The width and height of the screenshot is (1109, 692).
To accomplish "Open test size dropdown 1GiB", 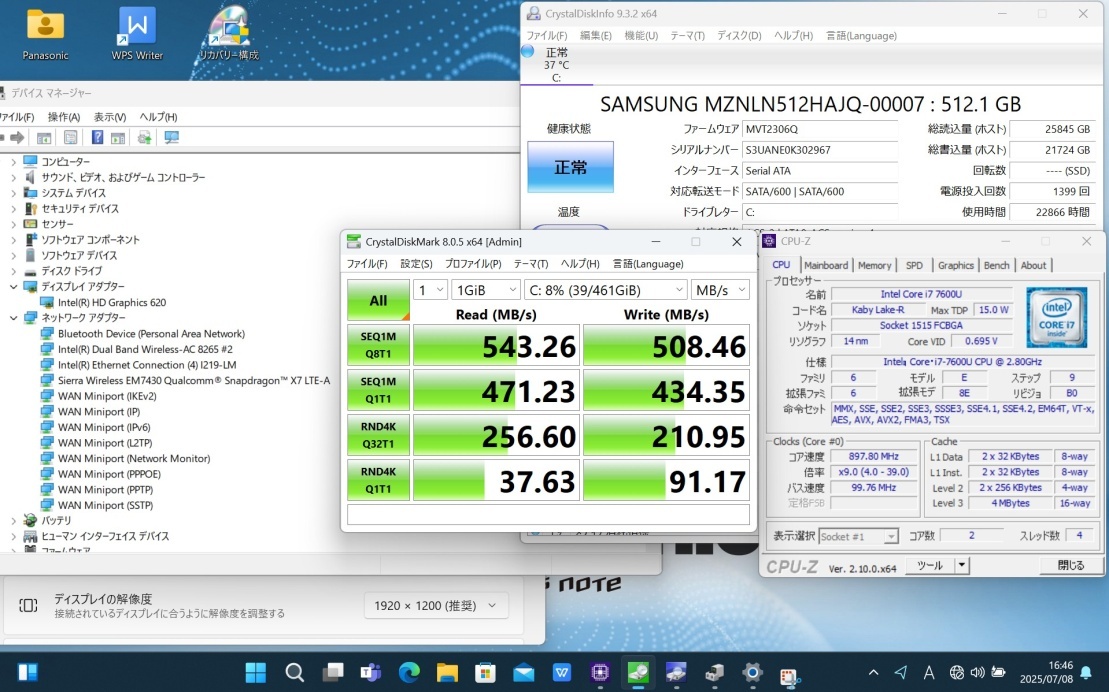I will (486, 290).
